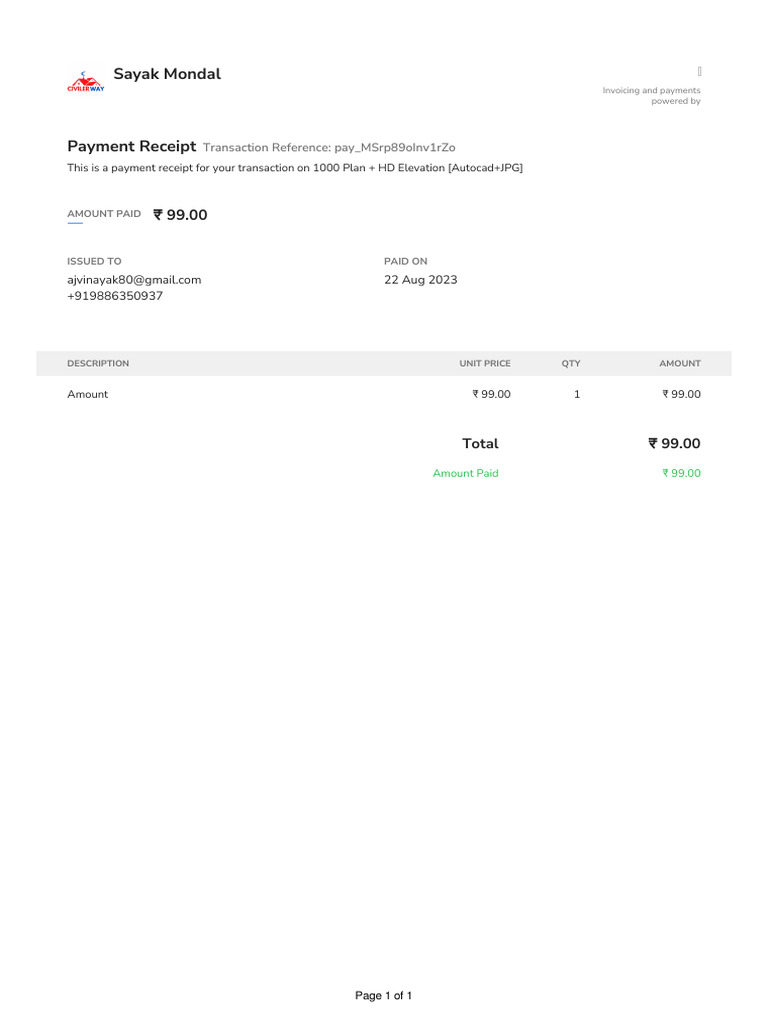Click the email ajvinayak80@gmail.com
The width and height of the screenshot is (768, 1024).
(134, 280)
